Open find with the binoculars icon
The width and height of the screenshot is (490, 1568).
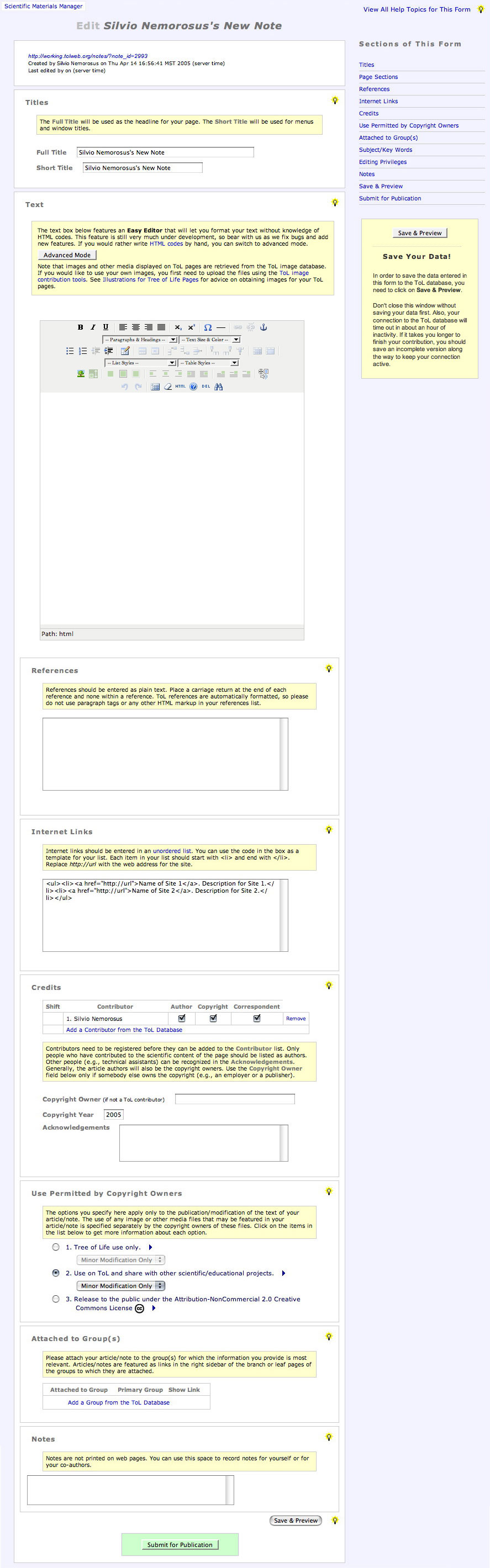click(219, 386)
